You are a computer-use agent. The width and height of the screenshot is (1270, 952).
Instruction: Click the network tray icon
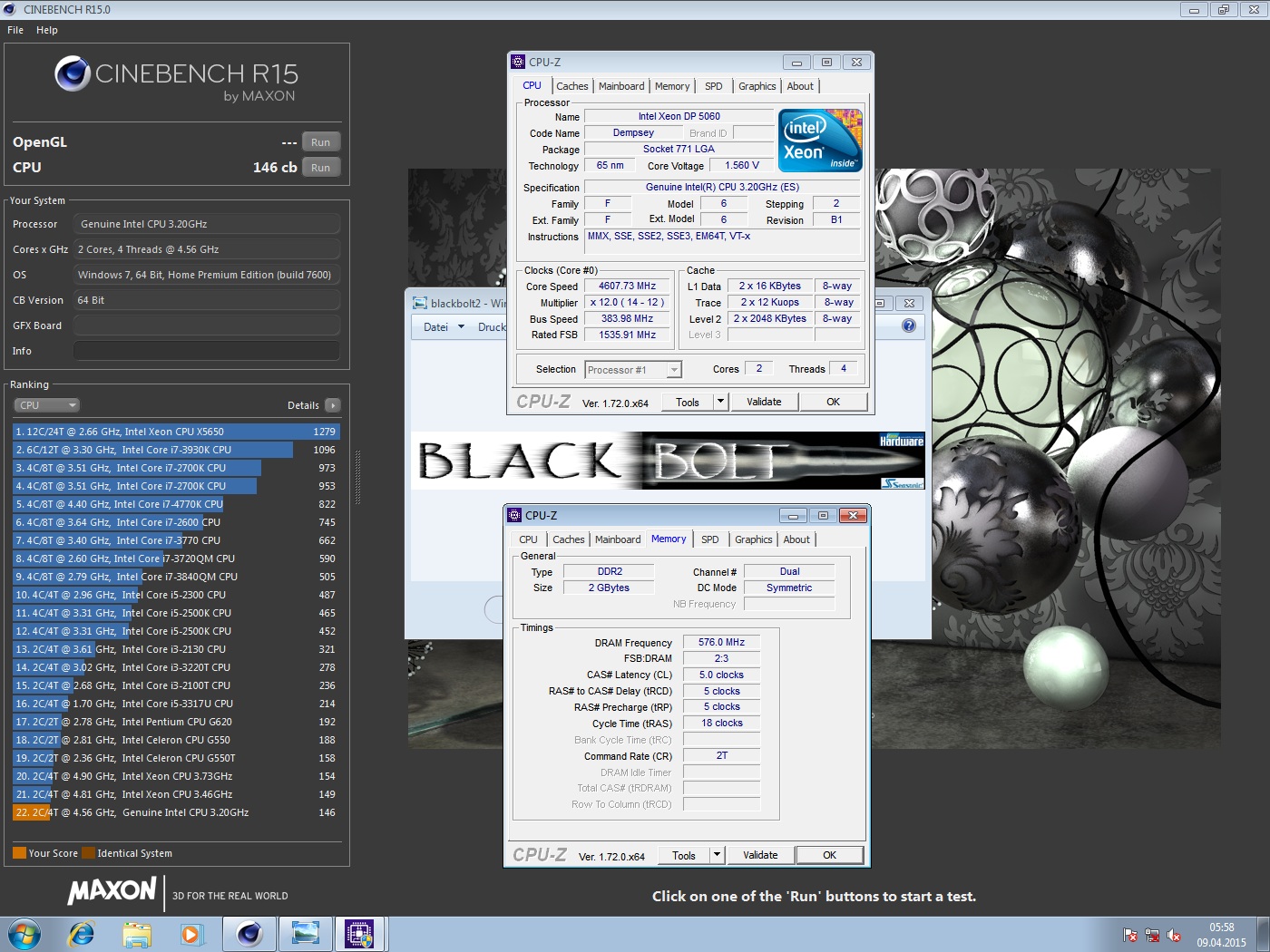pos(1152,935)
